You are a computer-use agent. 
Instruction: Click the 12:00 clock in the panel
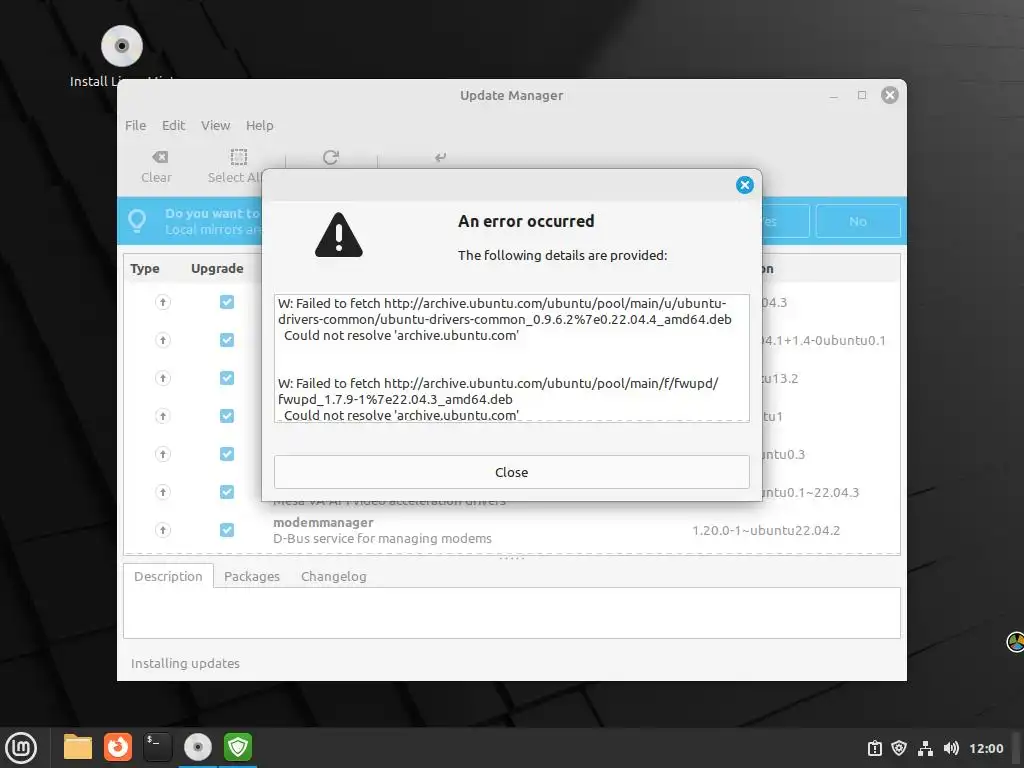tap(986, 748)
